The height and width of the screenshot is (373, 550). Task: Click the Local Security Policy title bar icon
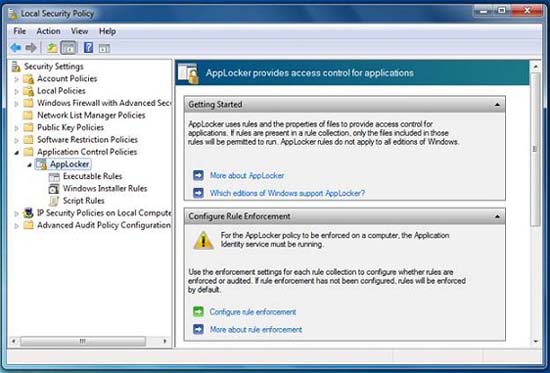click(x=13, y=14)
